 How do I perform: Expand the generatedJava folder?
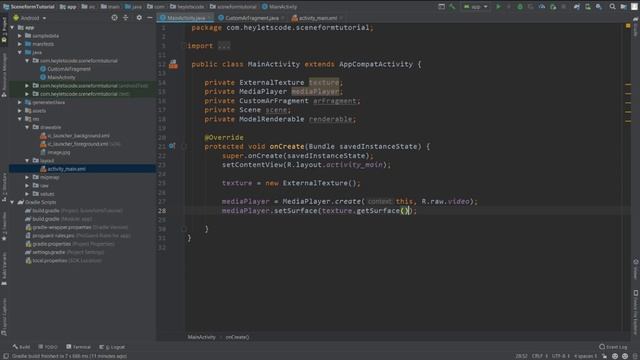(20, 102)
